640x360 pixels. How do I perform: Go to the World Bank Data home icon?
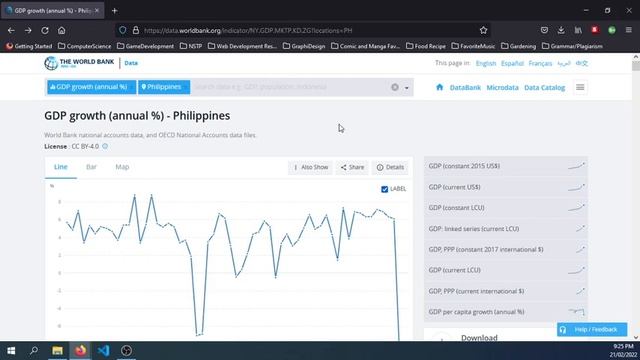pyautogui.click(x=440, y=87)
